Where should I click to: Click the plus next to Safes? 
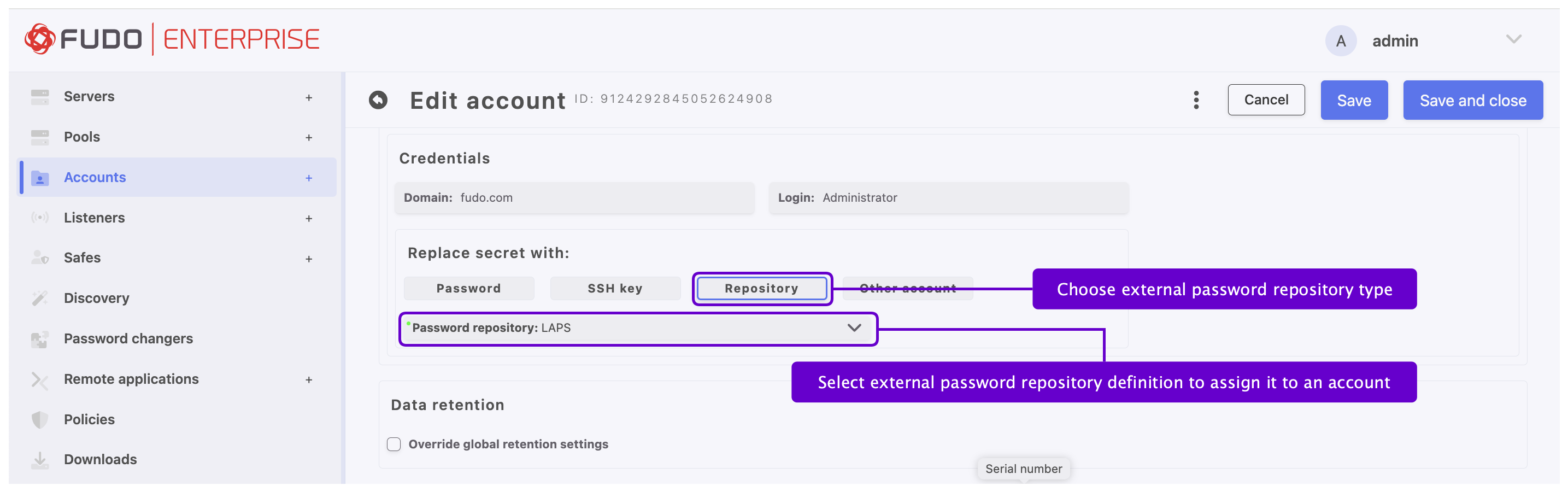click(309, 259)
